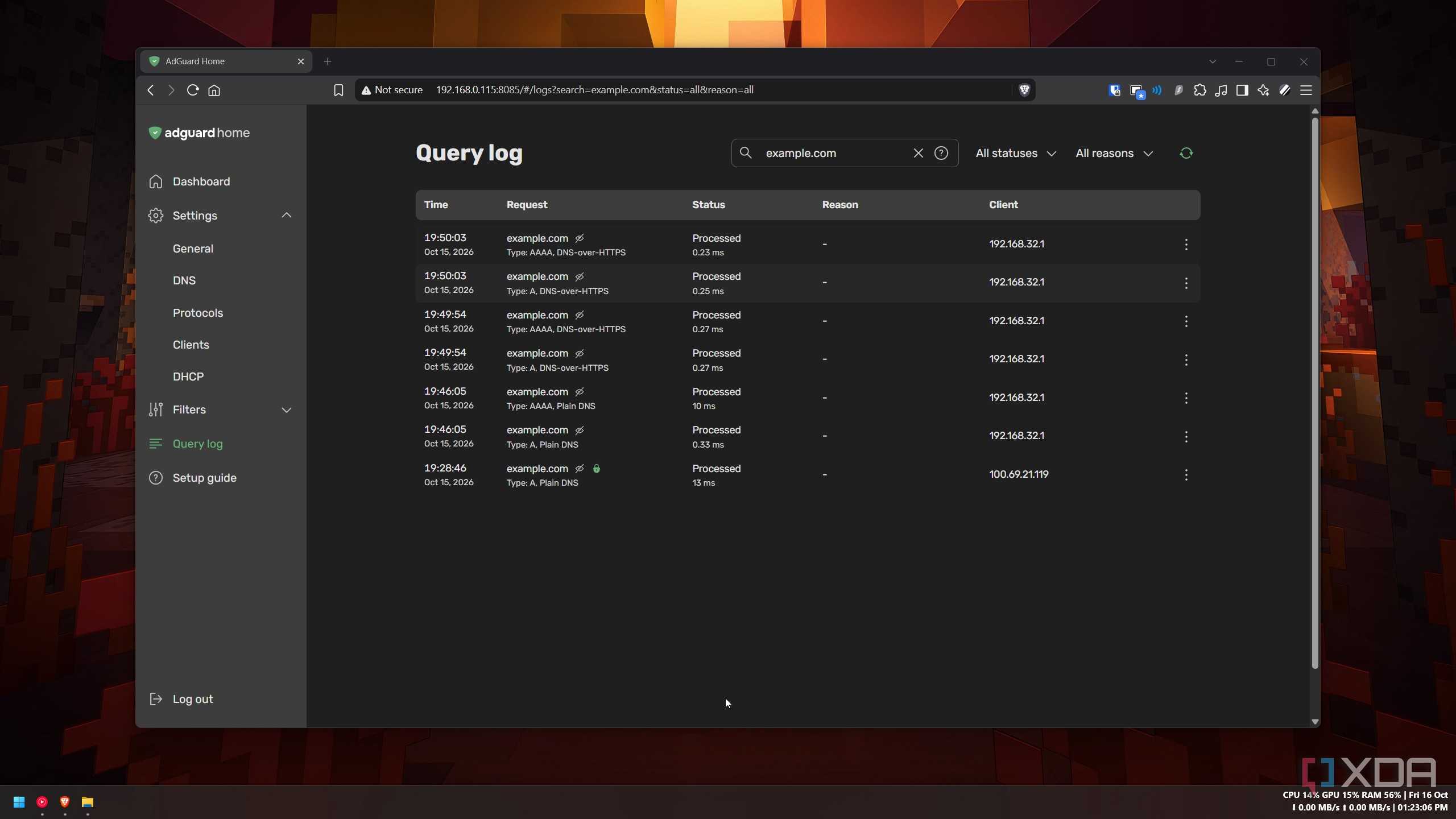
Task: Click the page vertical scrollbar
Action: 1314,392
